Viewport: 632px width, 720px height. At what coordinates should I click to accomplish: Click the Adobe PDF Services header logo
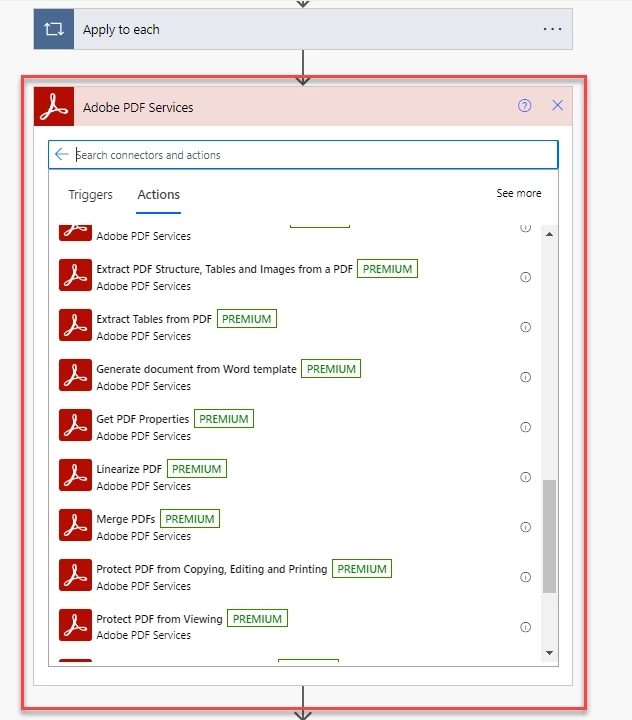(x=54, y=106)
